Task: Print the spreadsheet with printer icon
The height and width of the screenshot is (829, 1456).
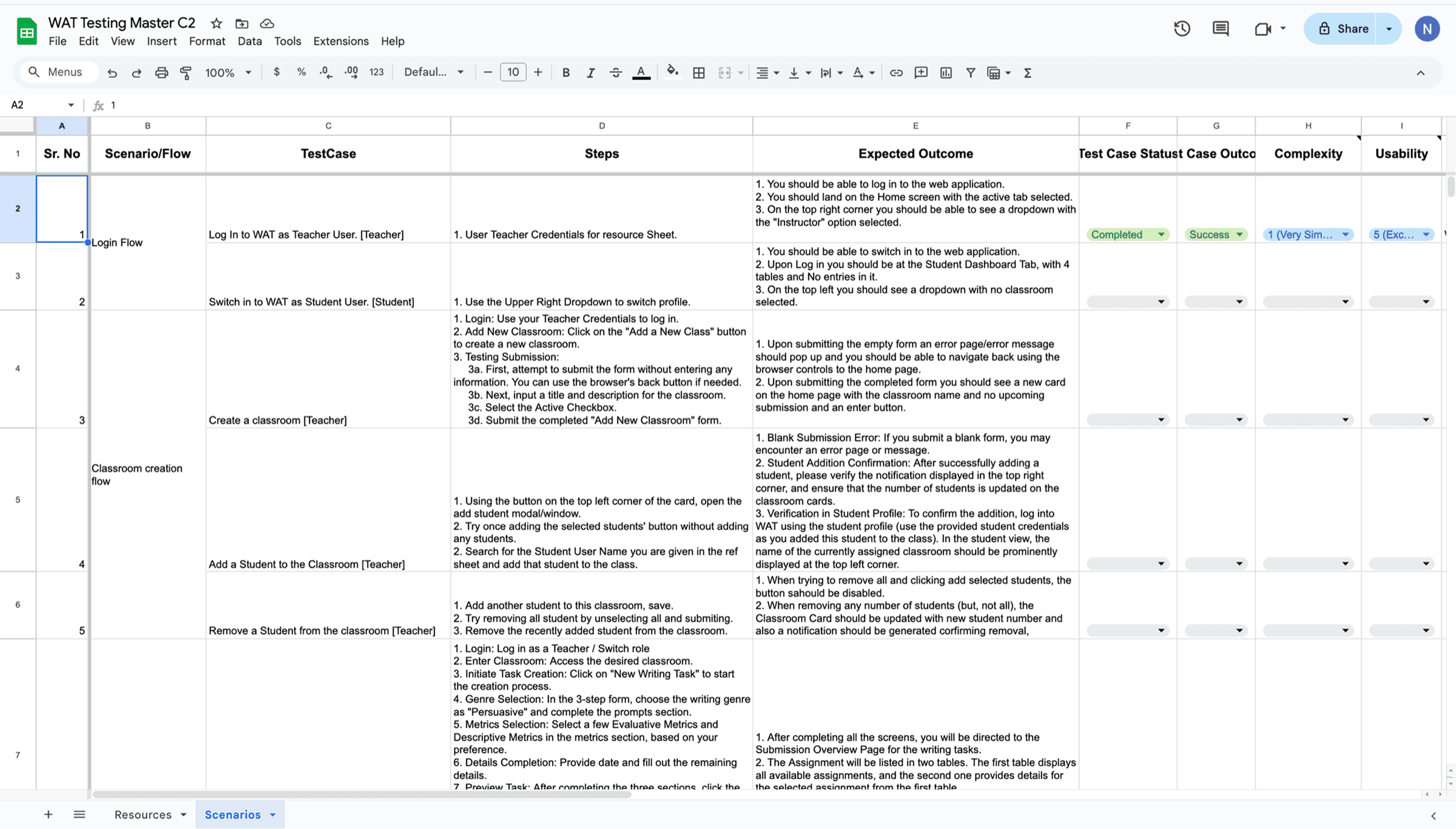Action: (x=161, y=73)
